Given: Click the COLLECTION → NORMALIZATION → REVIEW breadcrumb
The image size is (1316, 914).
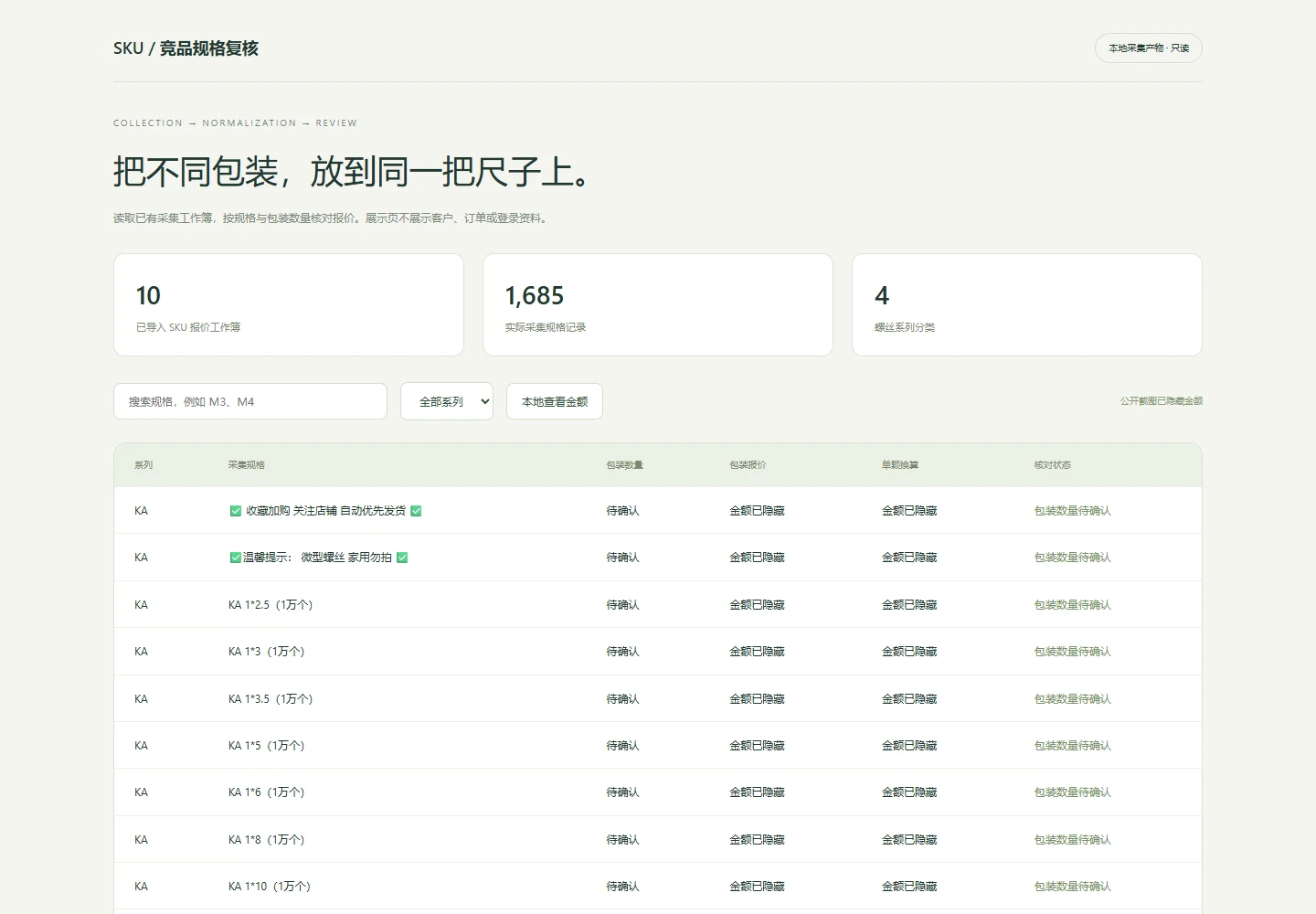Looking at the screenshot, I should click(235, 123).
